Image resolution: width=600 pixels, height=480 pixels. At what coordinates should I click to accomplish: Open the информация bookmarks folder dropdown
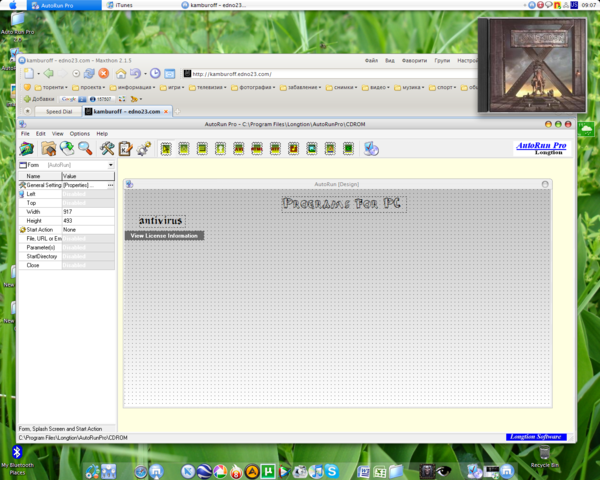click(x=132, y=87)
